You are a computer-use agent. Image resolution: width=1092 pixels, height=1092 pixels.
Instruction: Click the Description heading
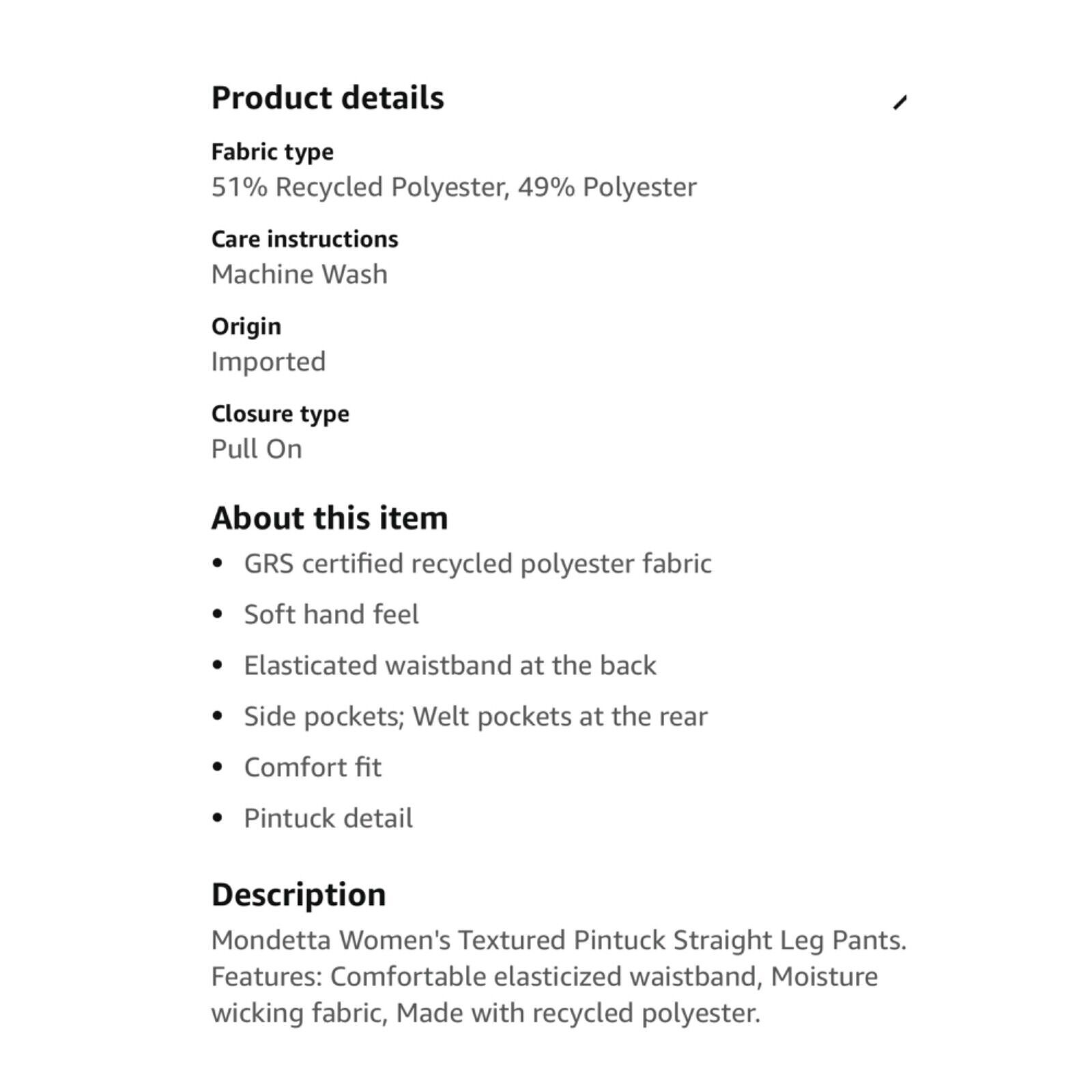tap(299, 895)
